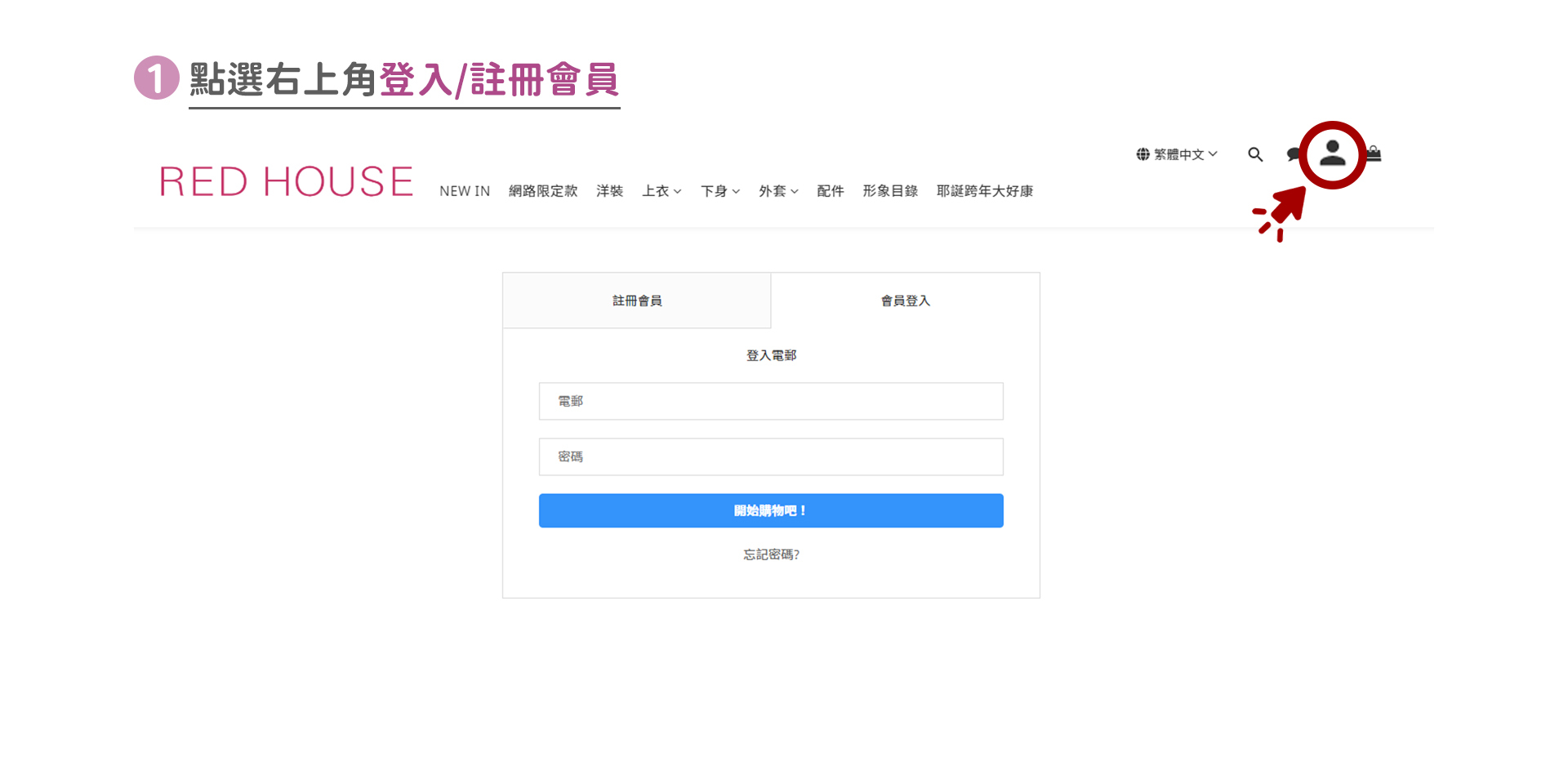Open the shopping bag cart icon
The image size is (1568, 766).
coord(1374,154)
